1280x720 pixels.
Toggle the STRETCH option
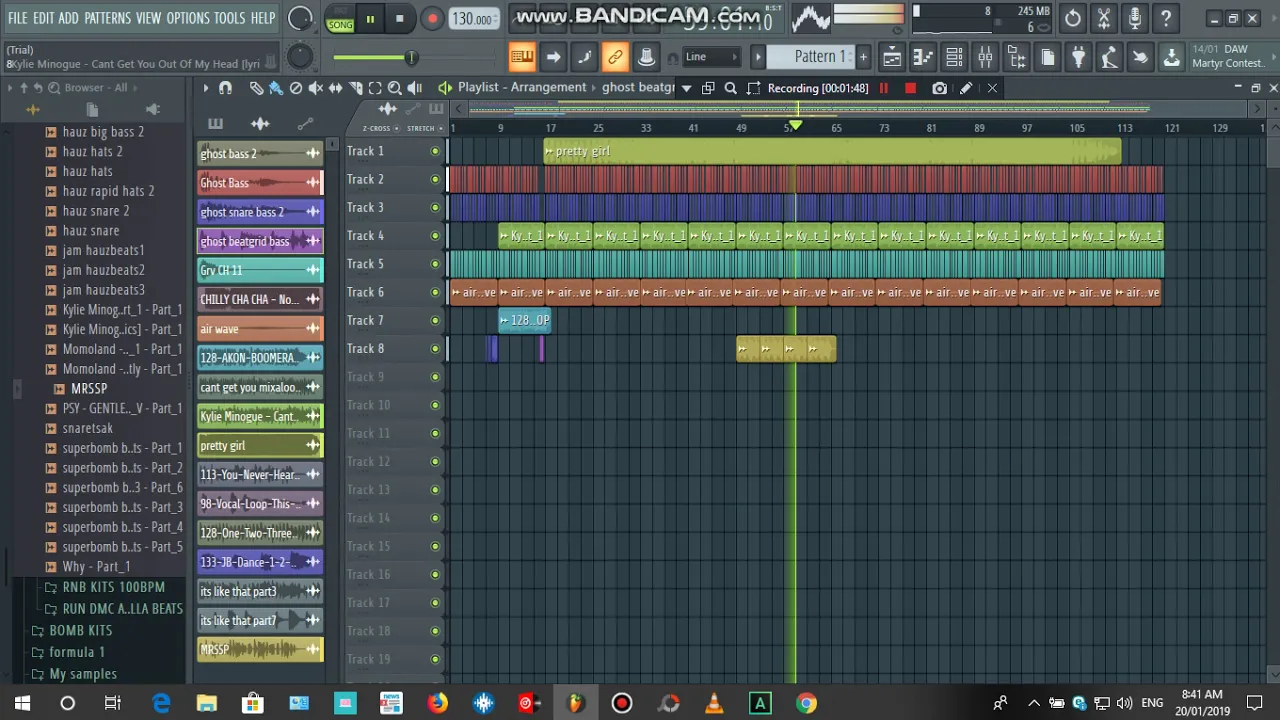pos(424,128)
